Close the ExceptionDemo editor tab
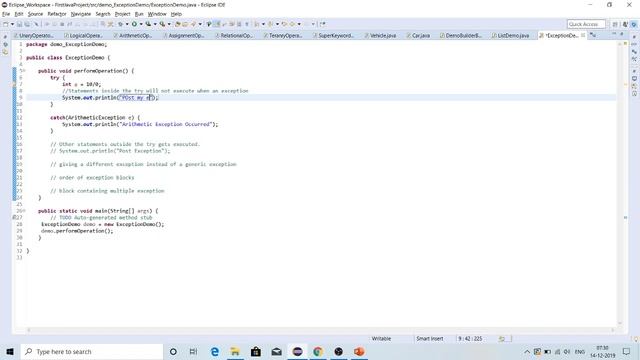Viewport: 640px width, 360px height. 583,36
